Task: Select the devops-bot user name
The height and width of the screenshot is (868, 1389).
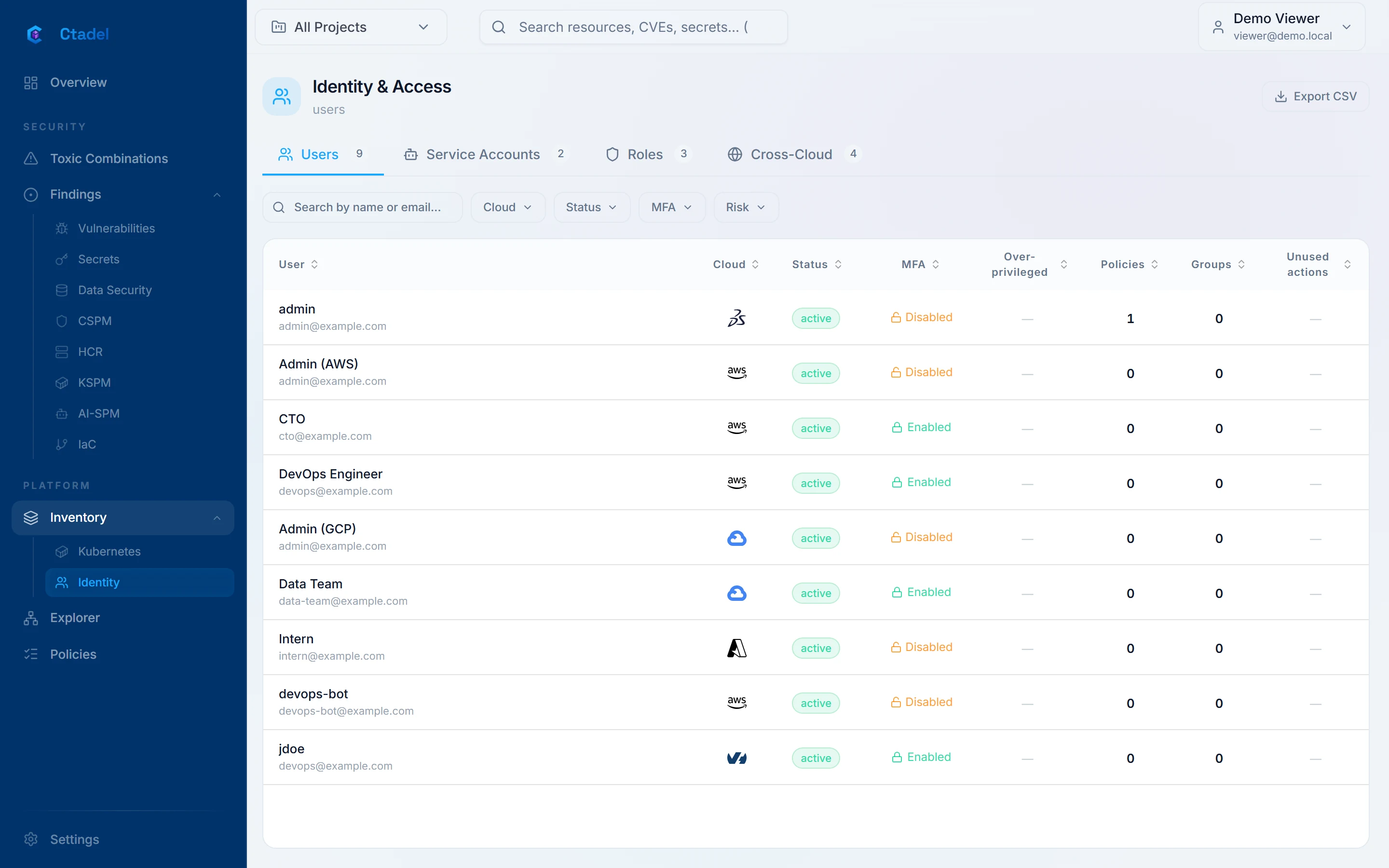Action: [x=313, y=694]
